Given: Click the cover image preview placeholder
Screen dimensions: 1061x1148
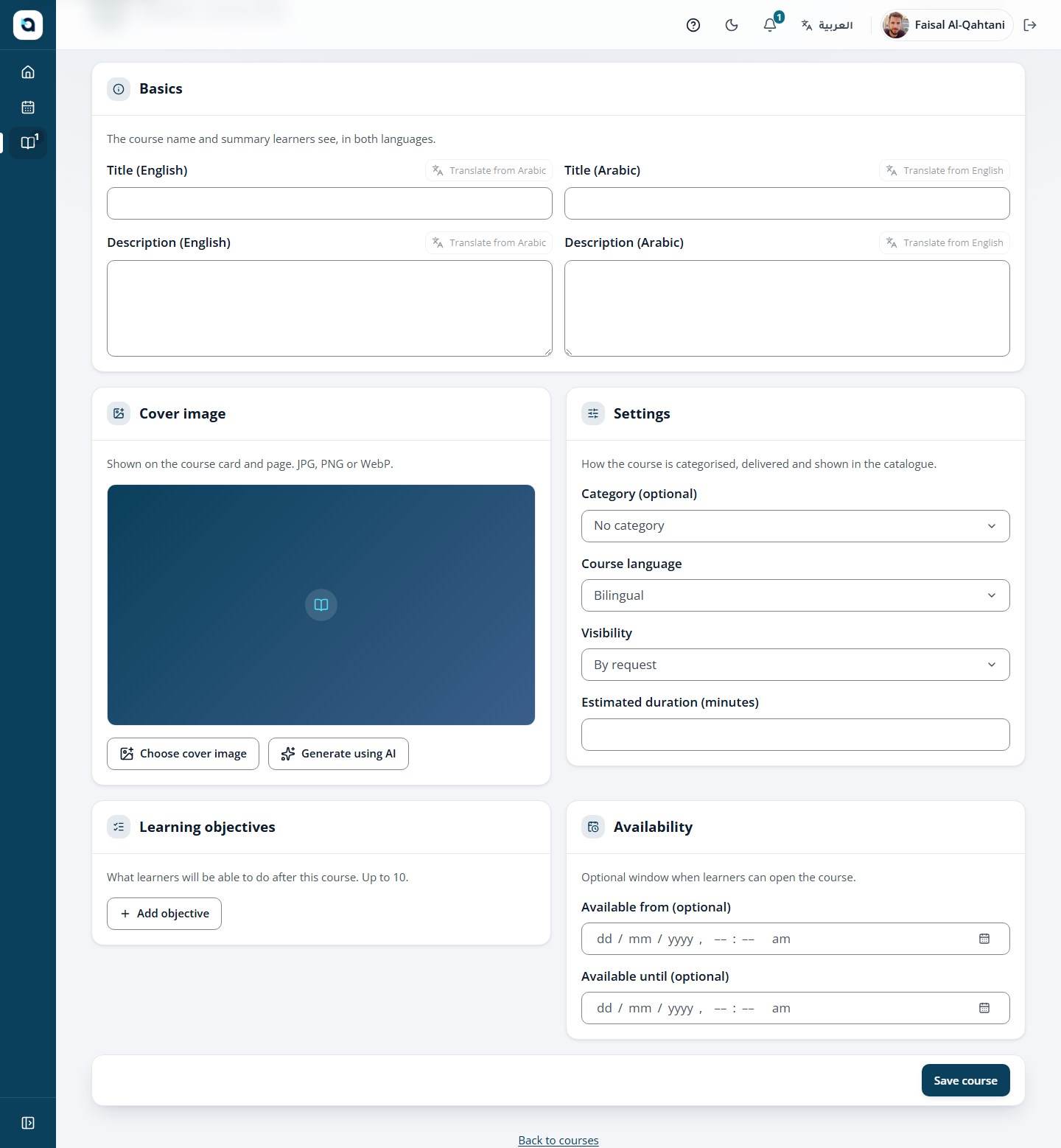Looking at the screenshot, I should coord(321,605).
